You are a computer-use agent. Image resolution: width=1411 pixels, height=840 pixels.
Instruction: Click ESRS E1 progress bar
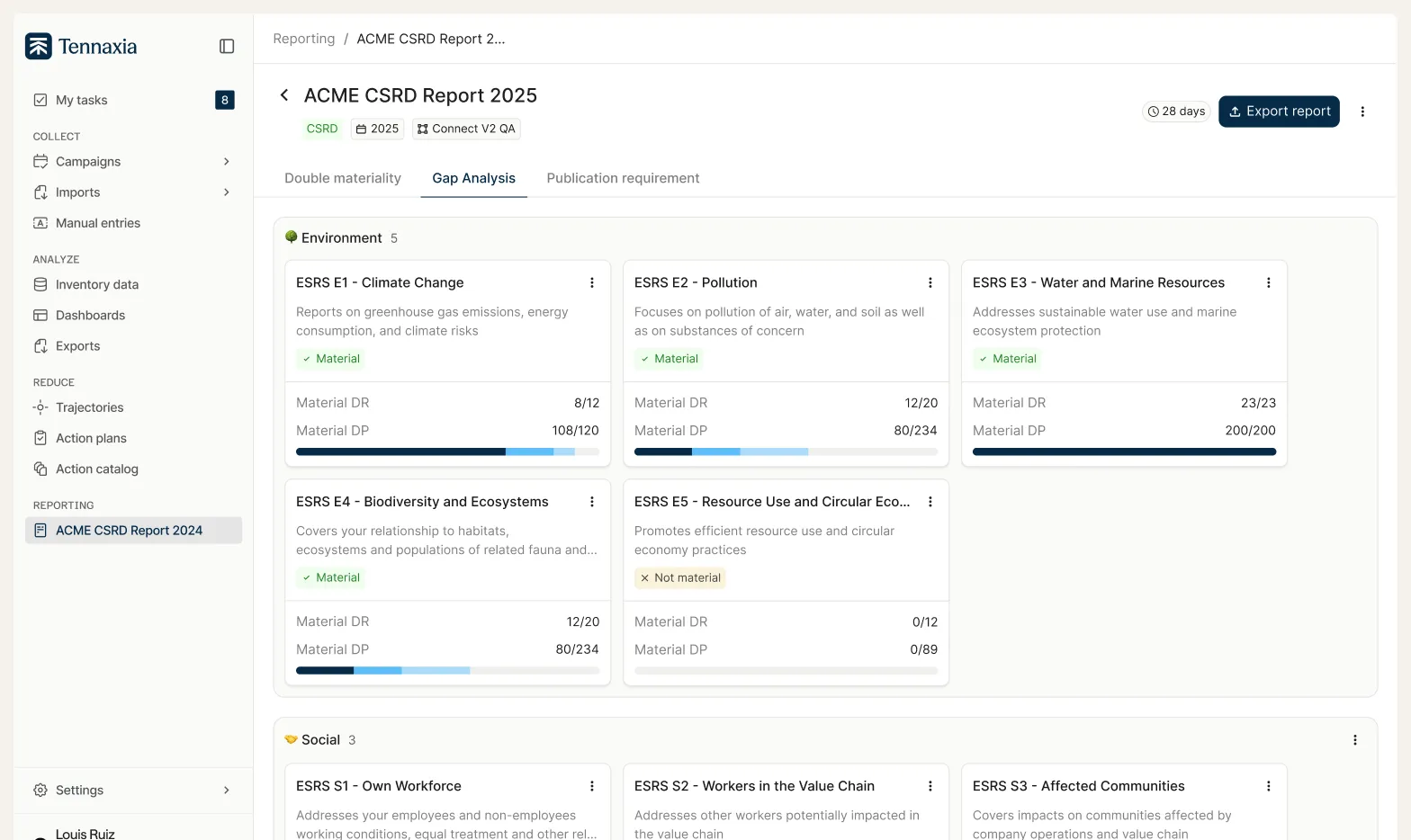coord(447,451)
